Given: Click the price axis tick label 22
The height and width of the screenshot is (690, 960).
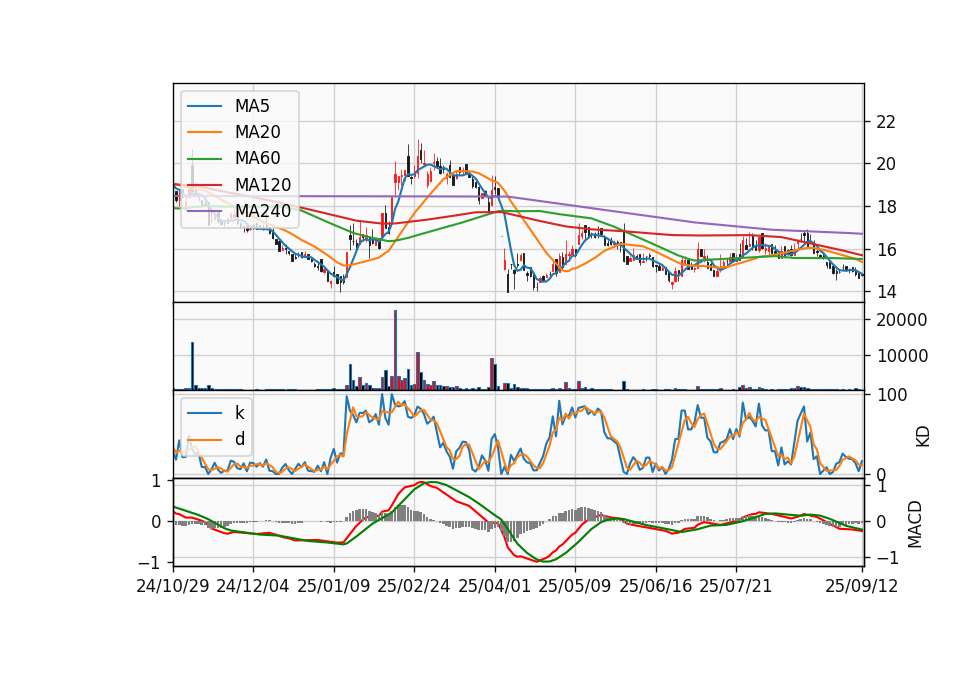Looking at the screenshot, I should 886,122.
